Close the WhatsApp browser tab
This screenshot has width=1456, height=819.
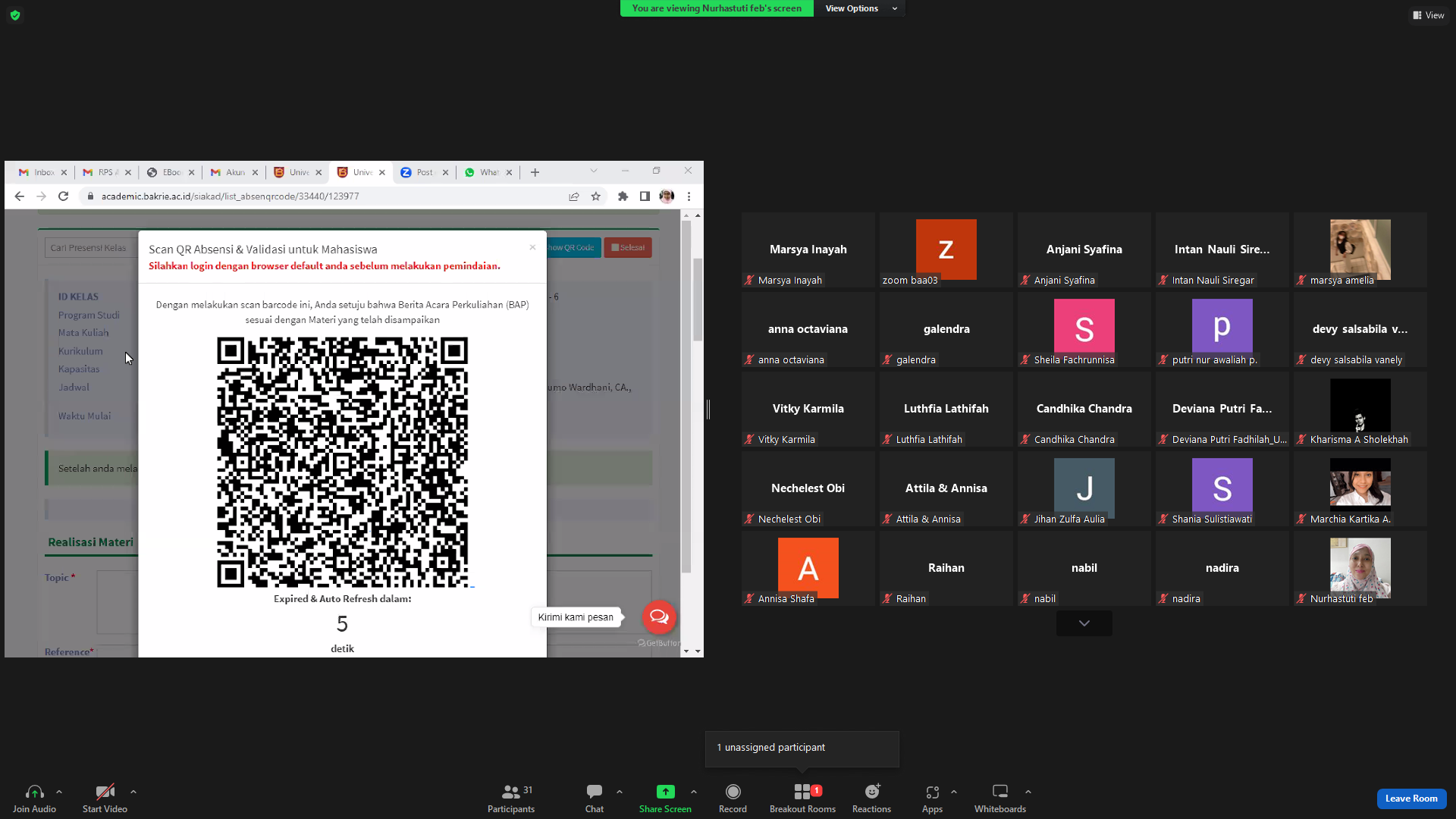[x=509, y=173]
